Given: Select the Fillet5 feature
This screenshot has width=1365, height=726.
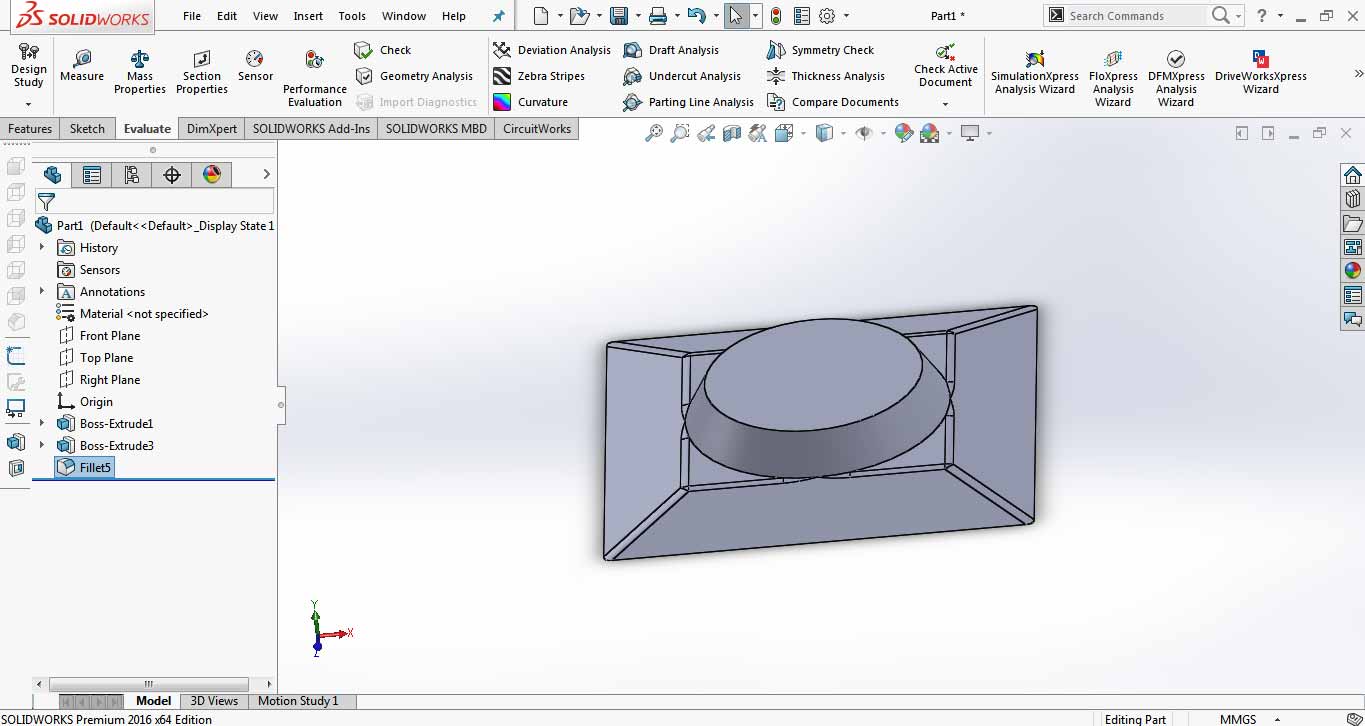Looking at the screenshot, I should [x=84, y=467].
